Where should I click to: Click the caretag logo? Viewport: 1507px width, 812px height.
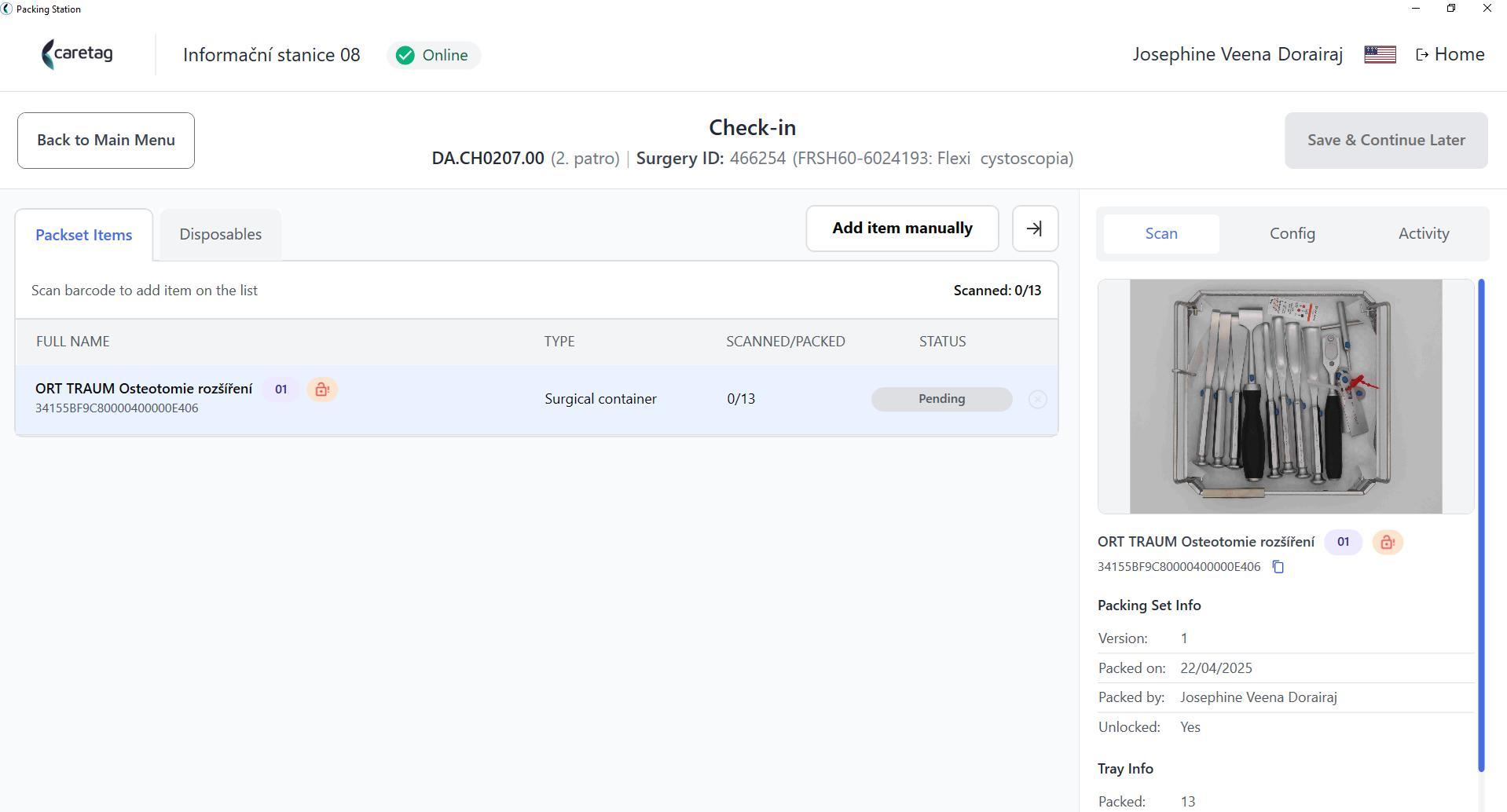tap(77, 54)
